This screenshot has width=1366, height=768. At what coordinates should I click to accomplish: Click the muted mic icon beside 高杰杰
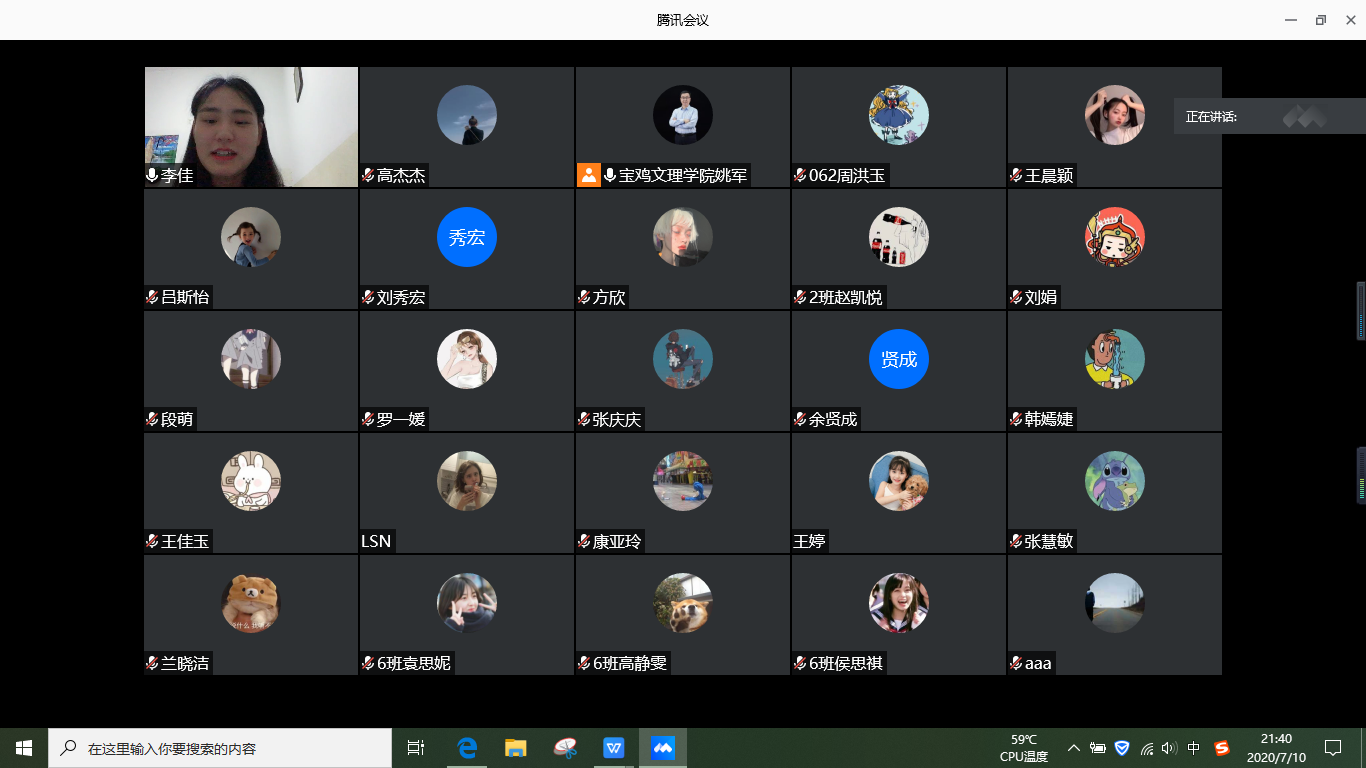368,176
